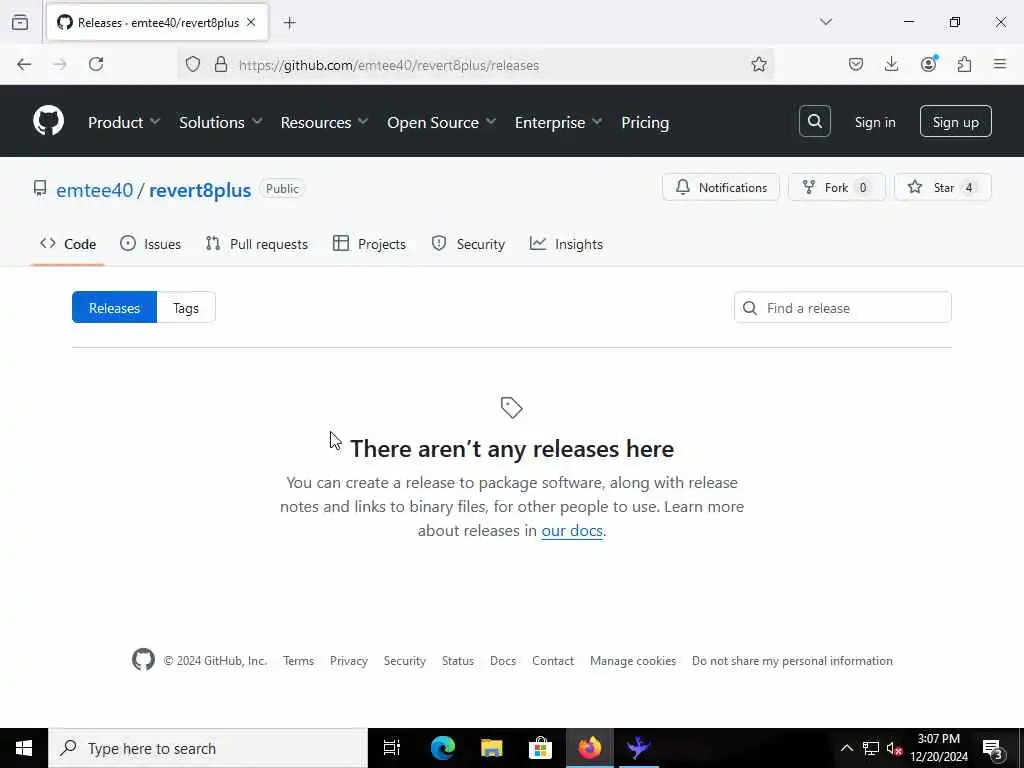The image size is (1024, 768).
Task: Open the GitHub search magnifier button
Action: (x=814, y=121)
